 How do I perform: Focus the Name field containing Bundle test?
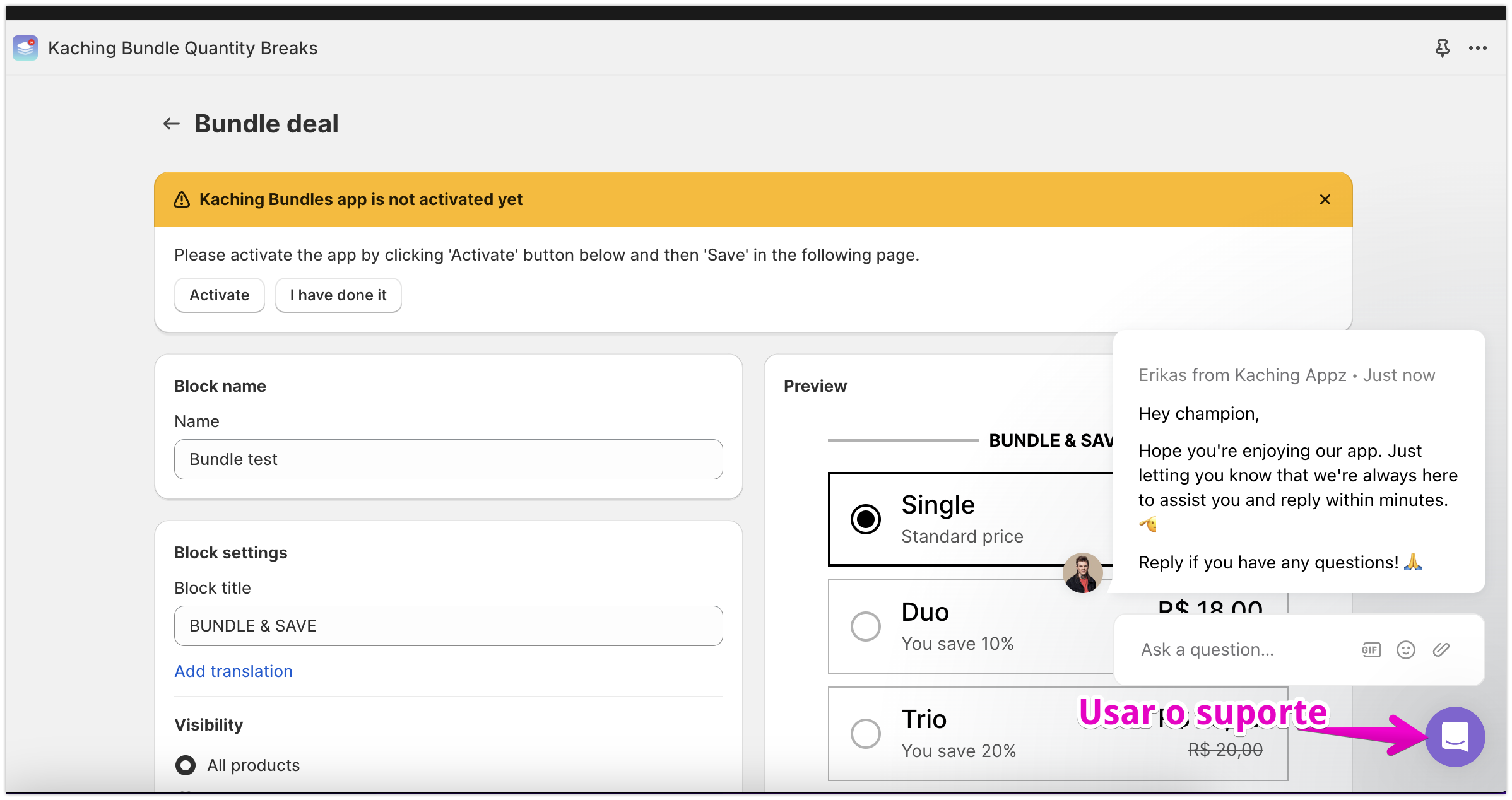click(449, 459)
